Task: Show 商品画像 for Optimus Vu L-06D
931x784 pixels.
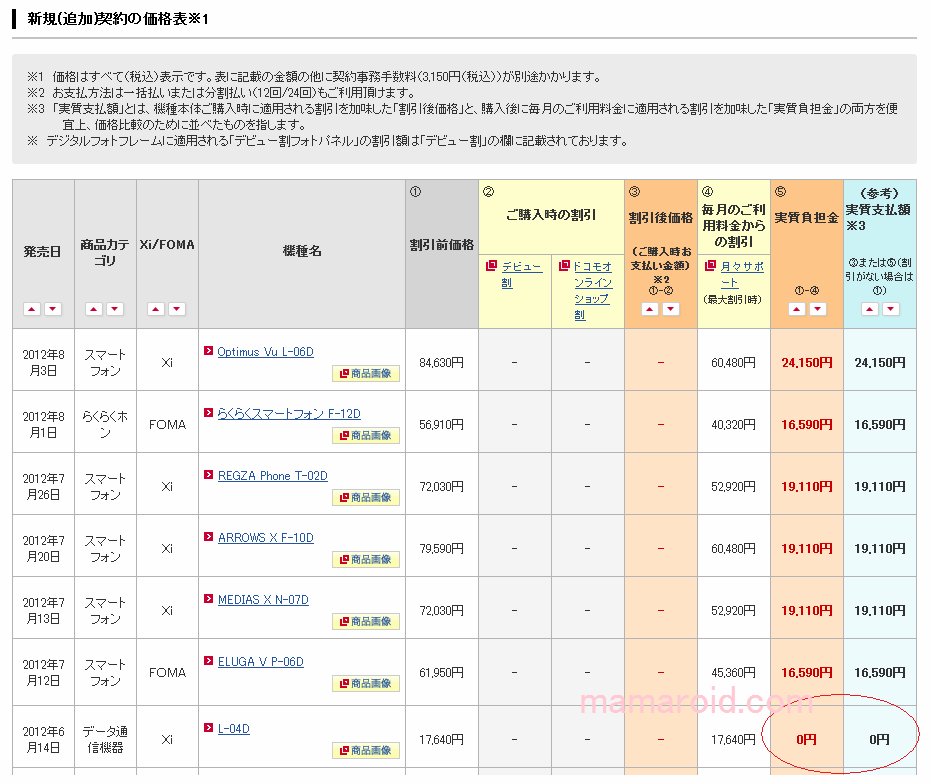Action: click(x=366, y=374)
